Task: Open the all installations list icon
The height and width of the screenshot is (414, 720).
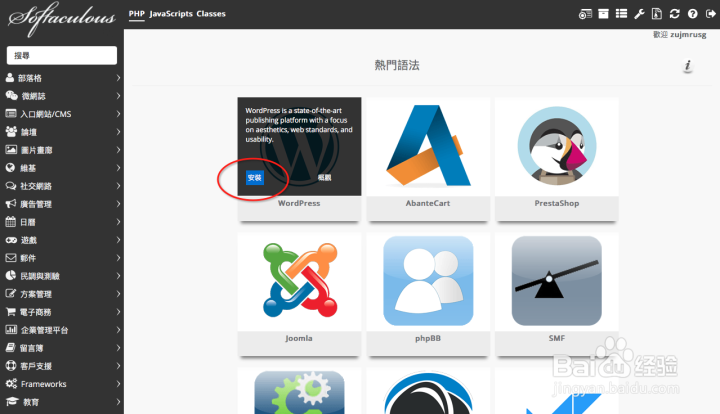Action: point(621,14)
